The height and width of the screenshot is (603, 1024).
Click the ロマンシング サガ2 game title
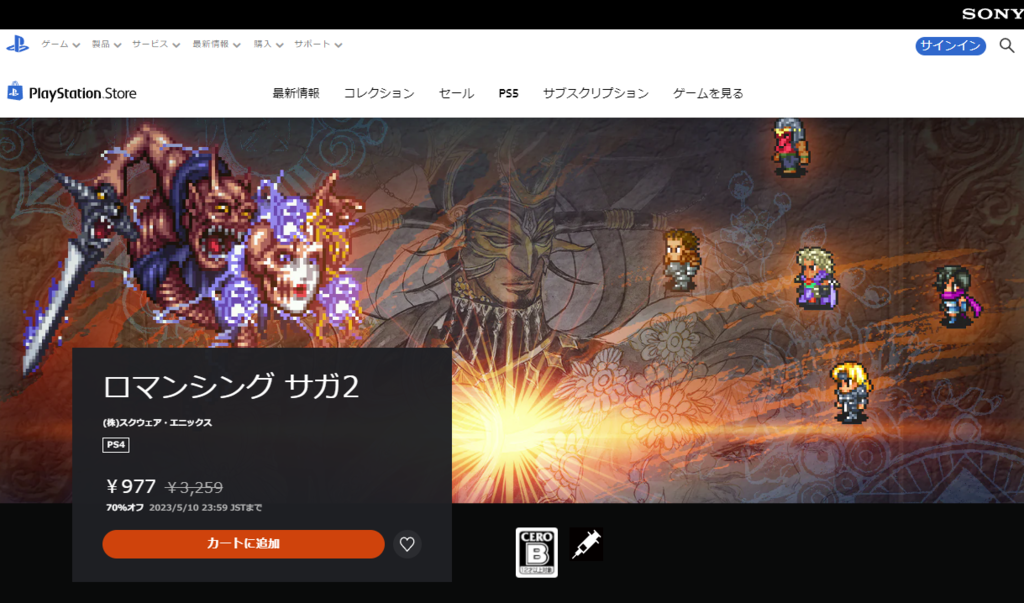(x=231, y=386)
